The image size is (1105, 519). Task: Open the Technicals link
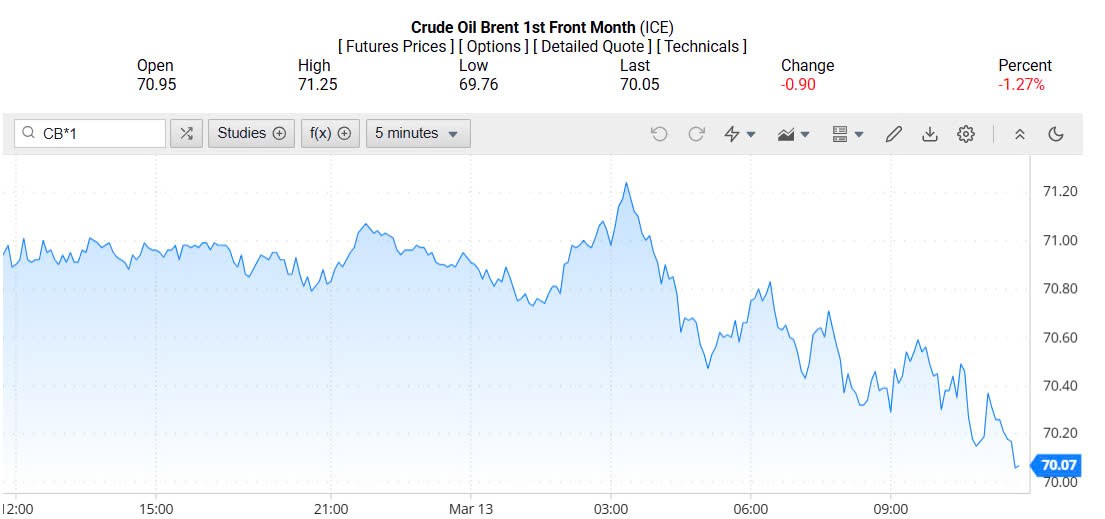coord(701,47)
